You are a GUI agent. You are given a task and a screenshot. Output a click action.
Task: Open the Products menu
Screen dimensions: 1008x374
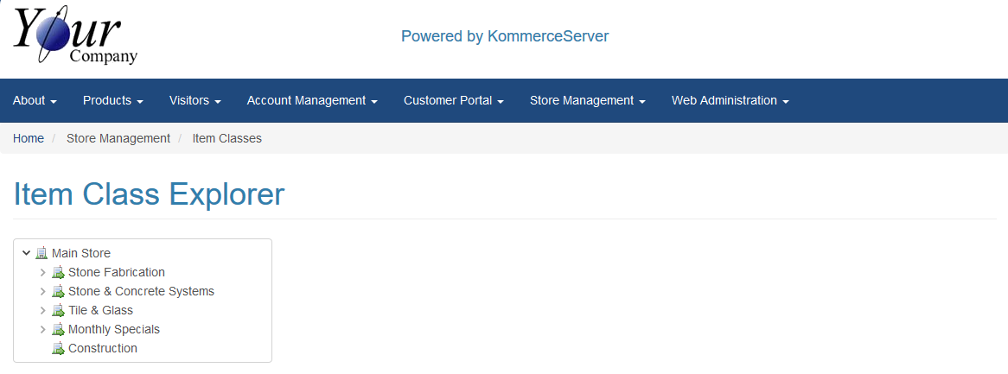[113, 101]
